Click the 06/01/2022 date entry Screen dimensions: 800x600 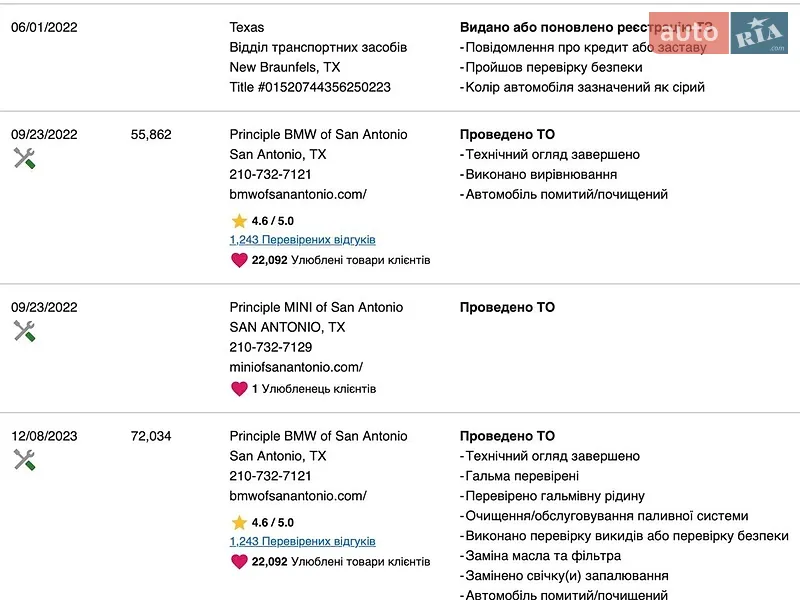pos(44,28)
